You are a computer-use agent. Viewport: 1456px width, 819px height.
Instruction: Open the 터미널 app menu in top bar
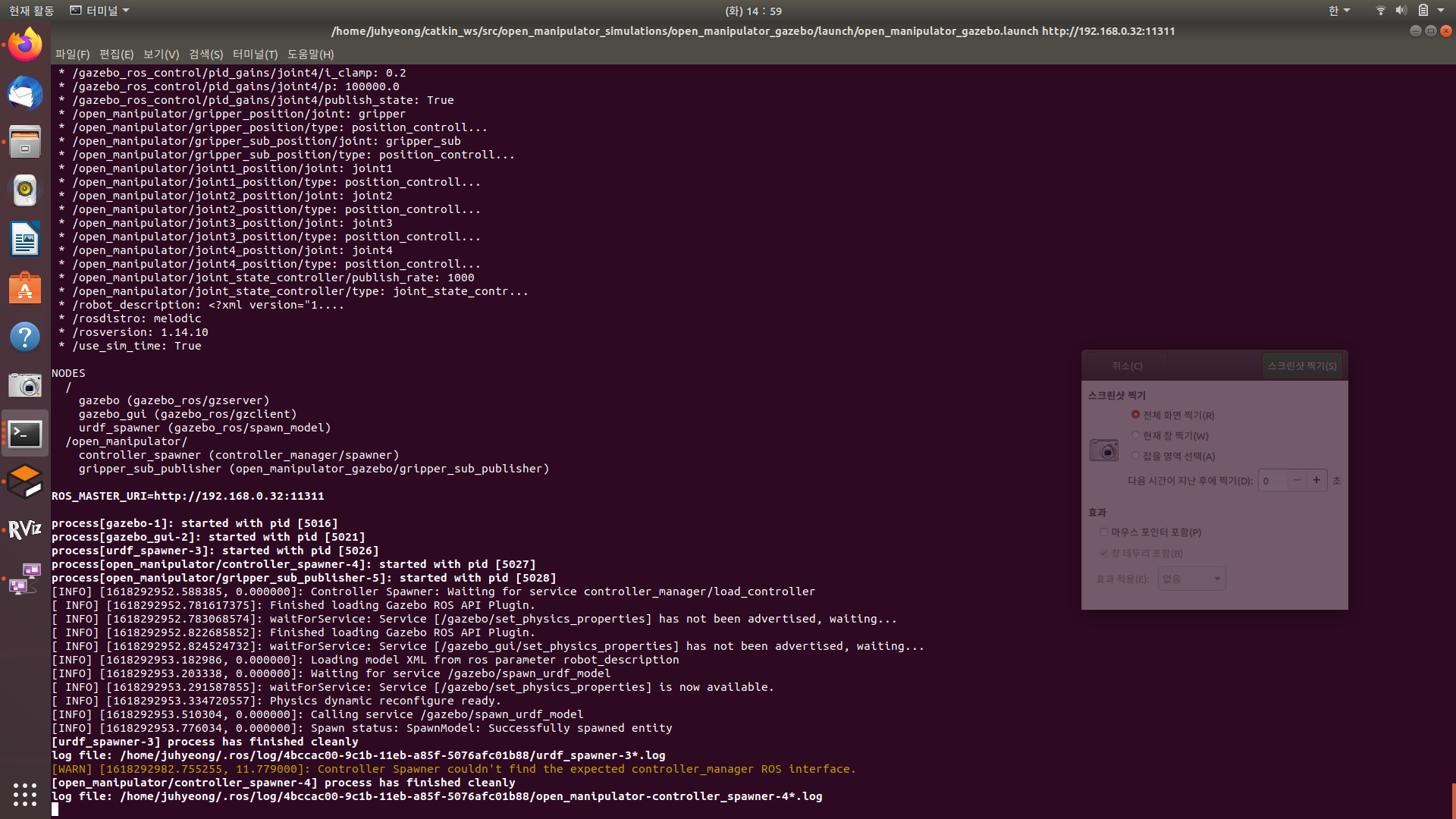point(100,11)
